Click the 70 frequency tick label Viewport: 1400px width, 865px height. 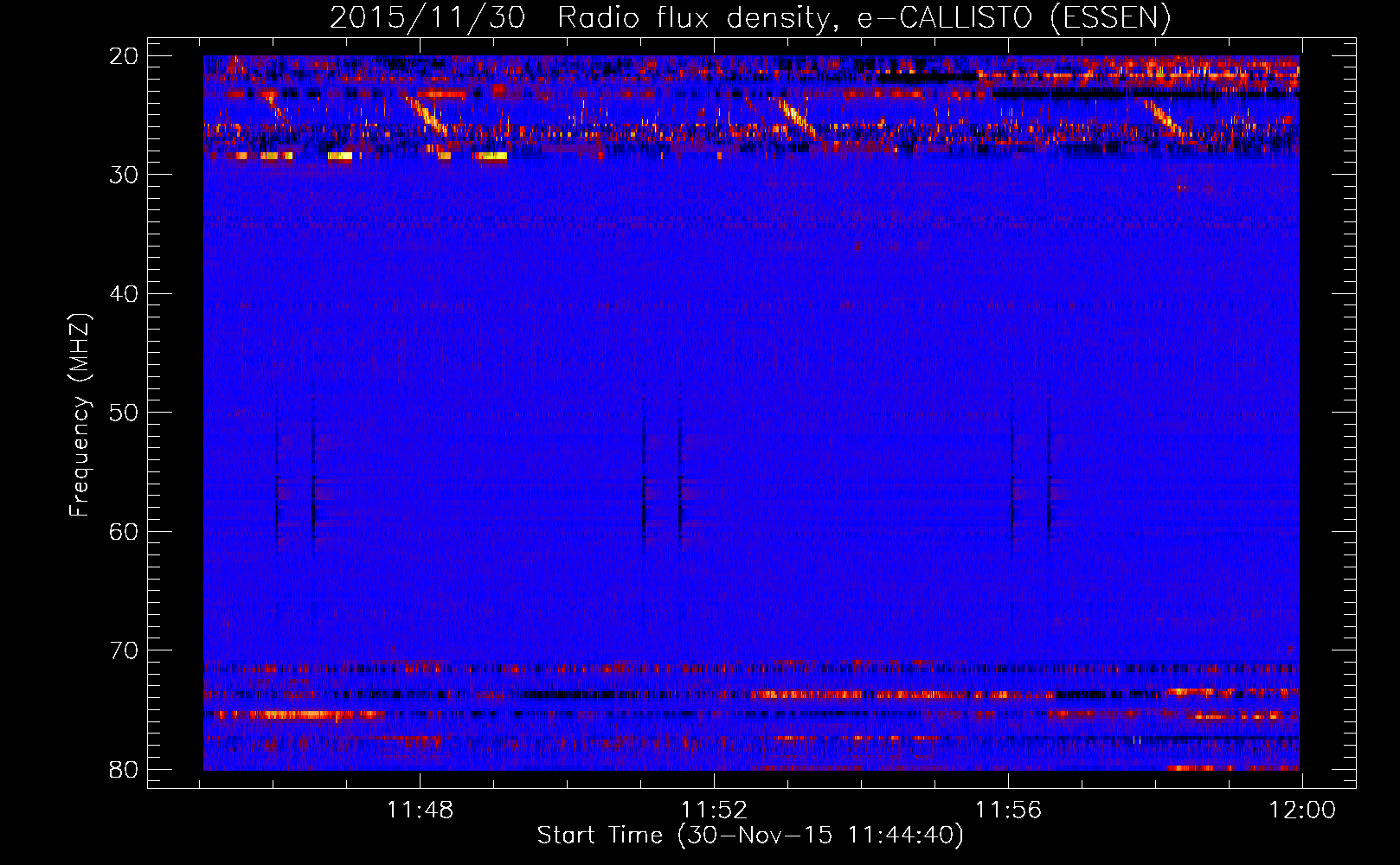pos(125,650)
